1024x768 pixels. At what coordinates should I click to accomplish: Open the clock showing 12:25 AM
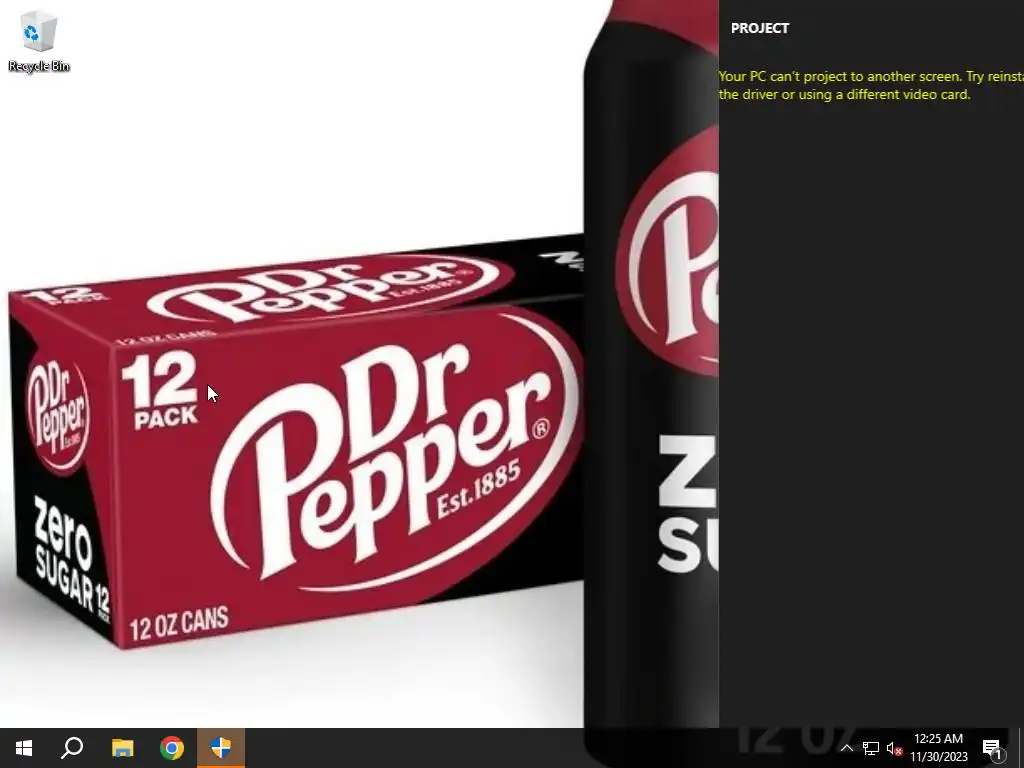click(x=938, y=739)
